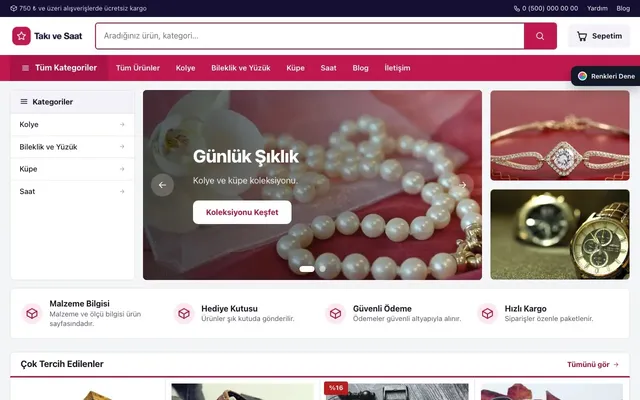The height and width of the screenshot is (400, 640).
Task: Click the arrow next to Tümünü gör
Action: click(x=616, y=364)
